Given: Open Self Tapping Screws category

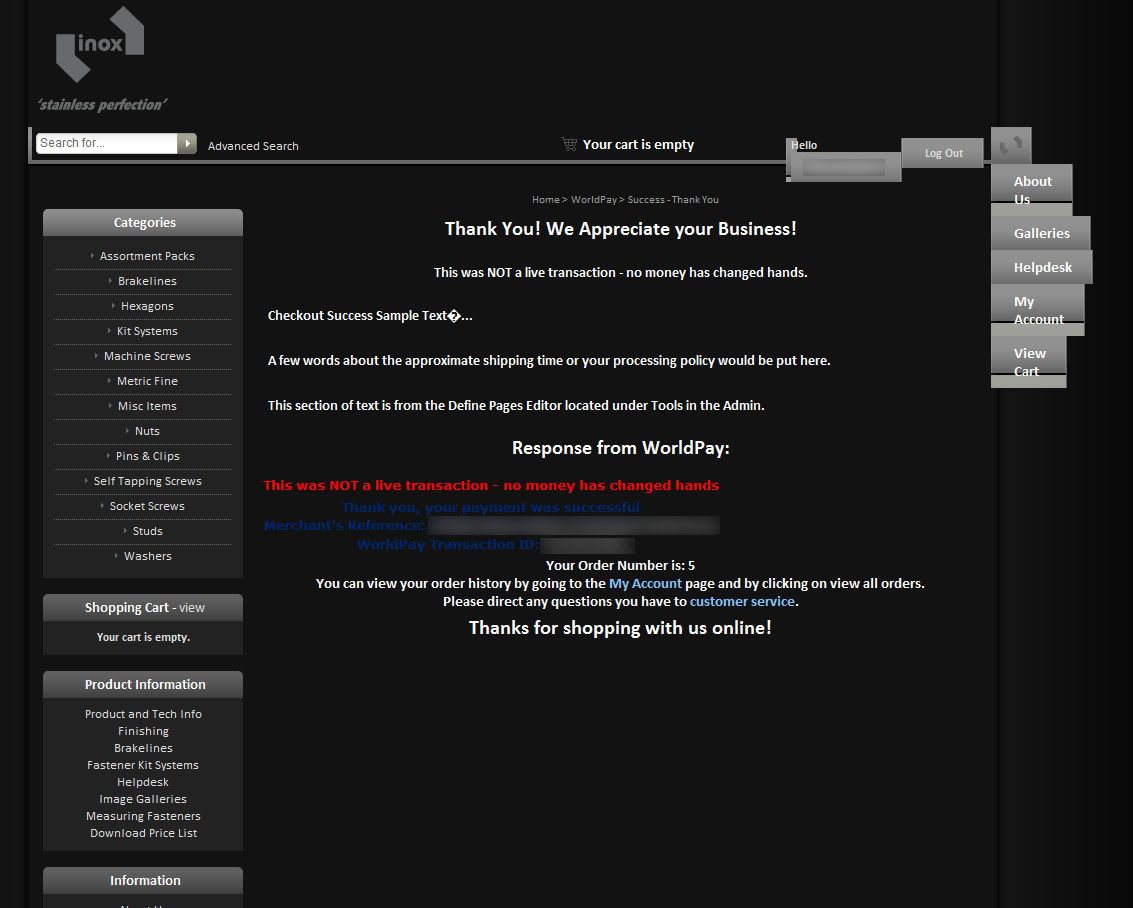Looking at the screenshot, I should (x=147, y=481).
